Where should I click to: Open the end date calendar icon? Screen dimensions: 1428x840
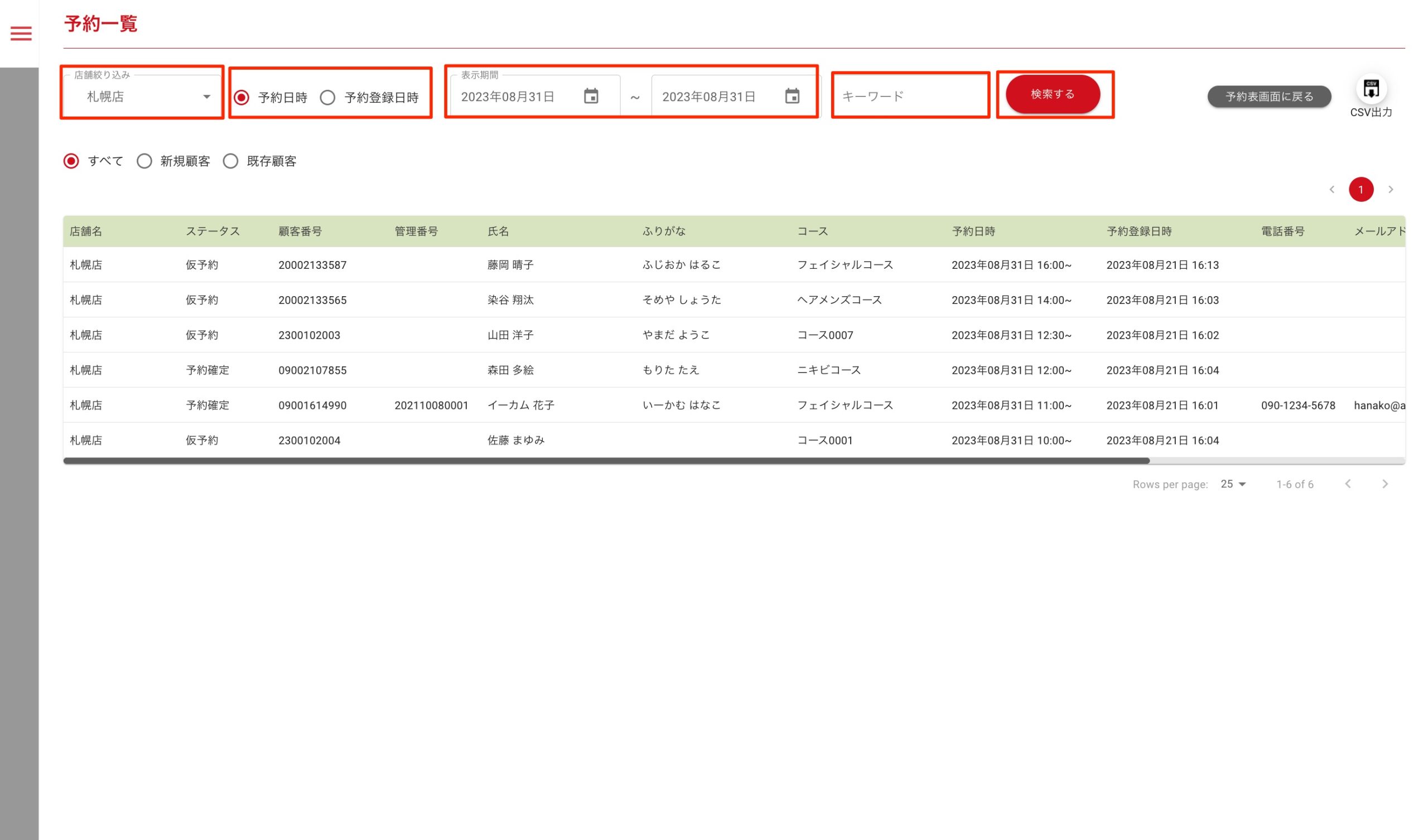(792, 96)
